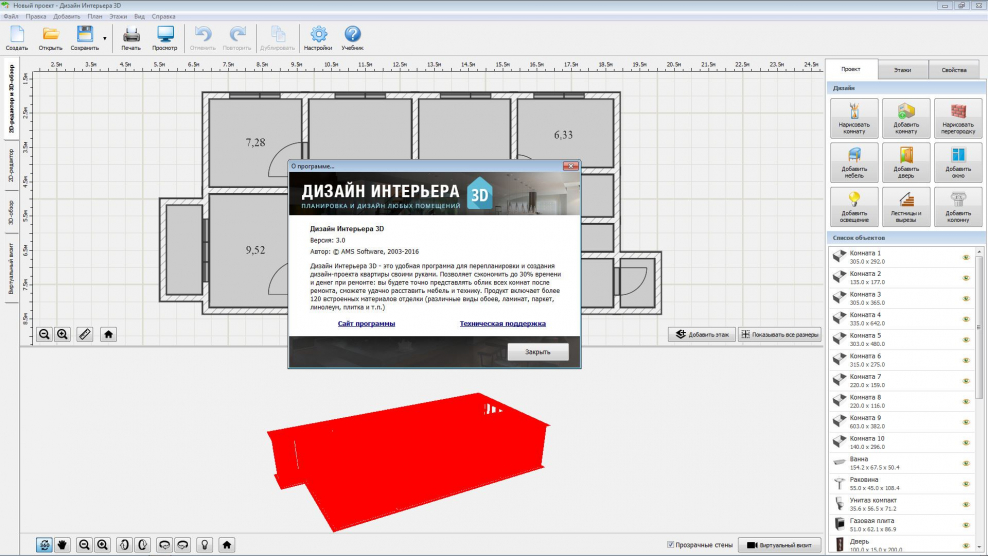Select the ruler measurement tool in 2D plan

tap(84, 334)
